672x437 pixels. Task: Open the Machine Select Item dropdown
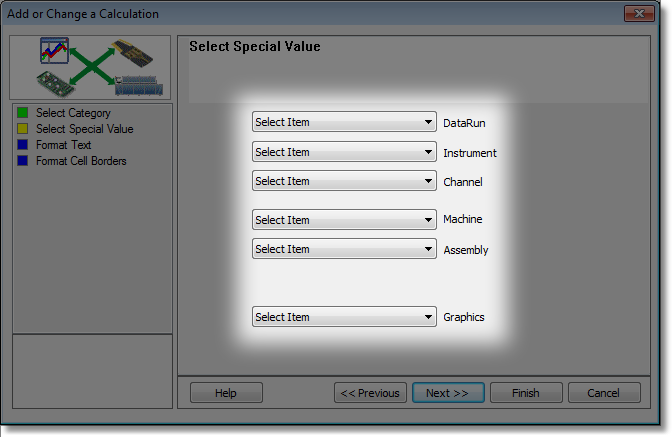pos(344,219)
